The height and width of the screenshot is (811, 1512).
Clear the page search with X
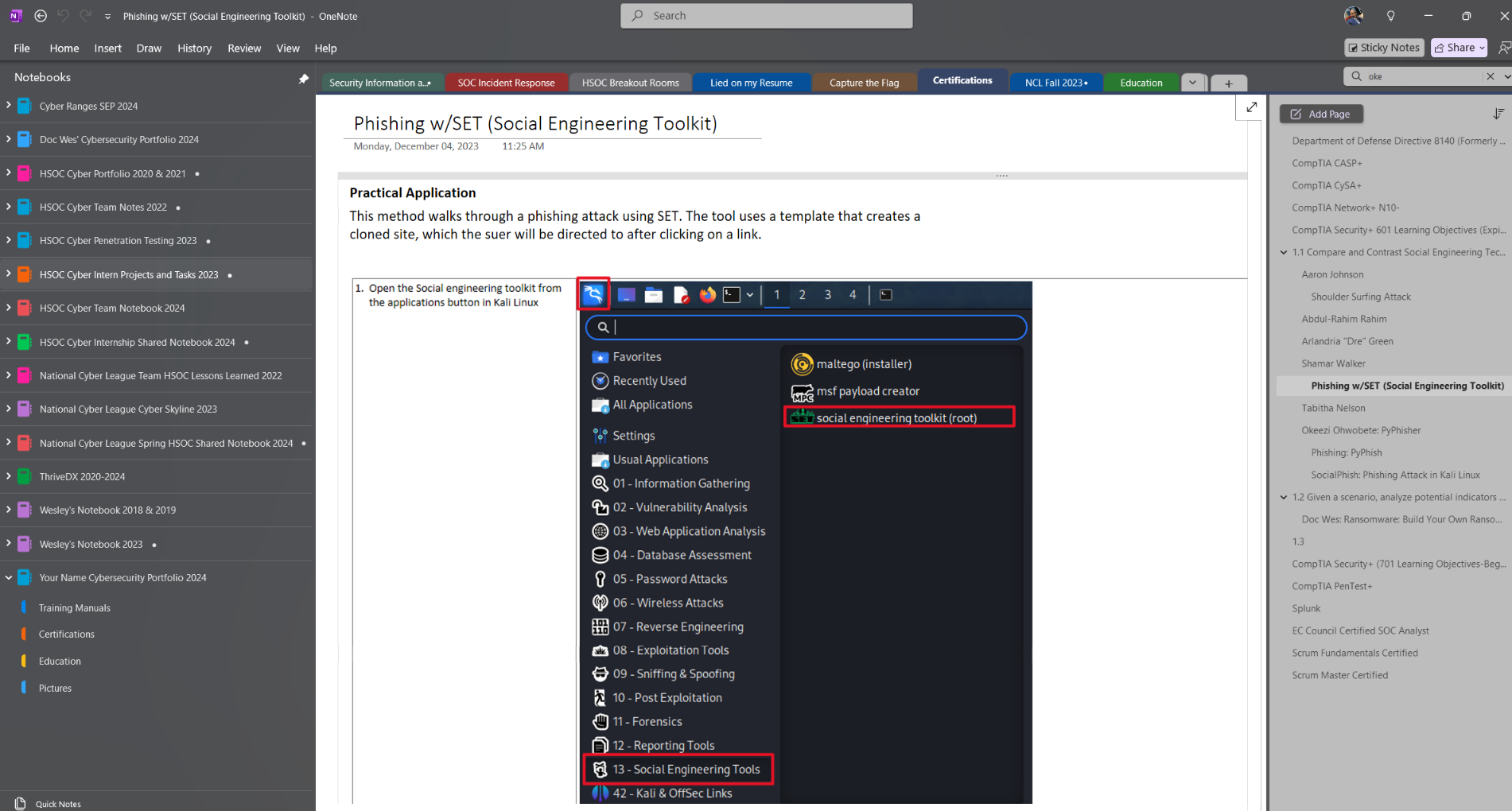point(1490,76)
